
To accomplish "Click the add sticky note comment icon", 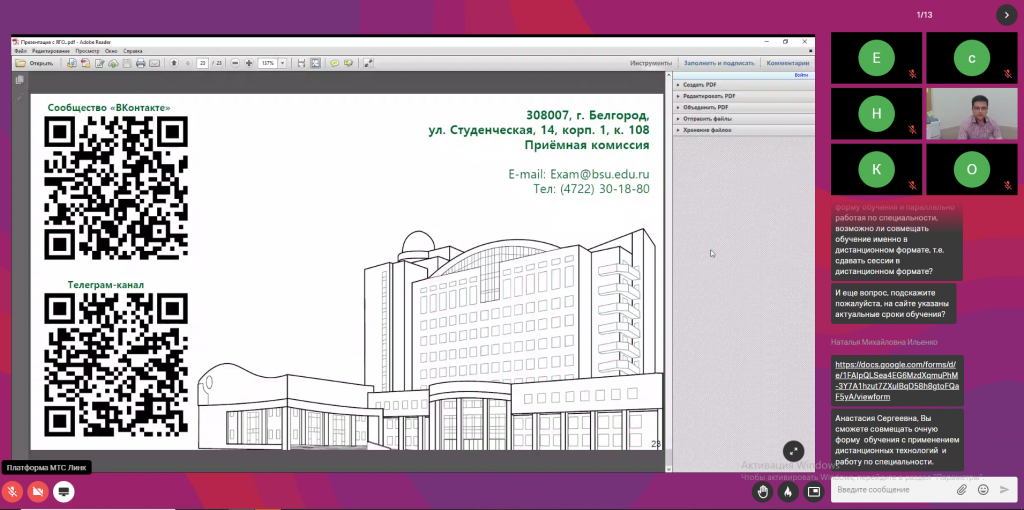I will (x=334, y=63).
